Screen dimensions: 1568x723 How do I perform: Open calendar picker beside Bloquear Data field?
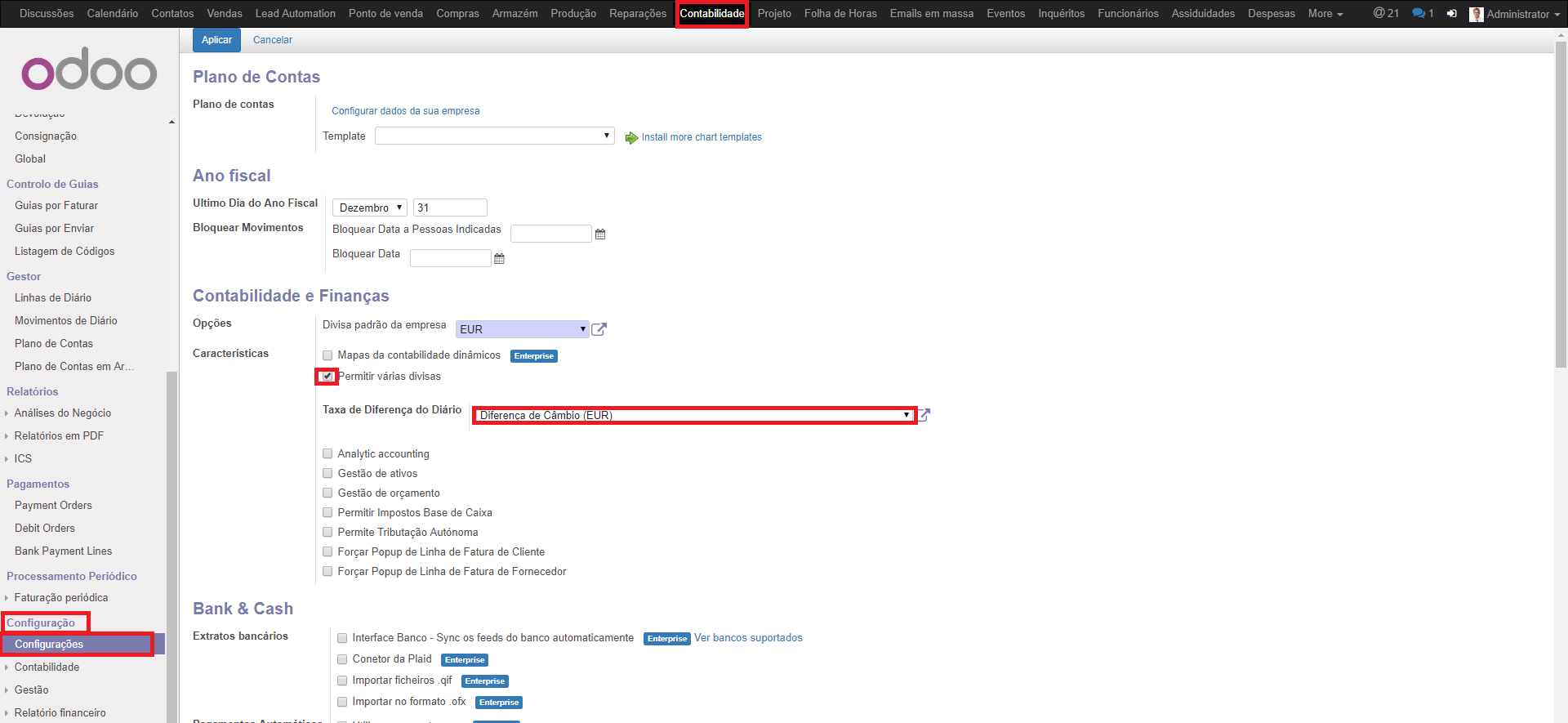tap(500, 259)
